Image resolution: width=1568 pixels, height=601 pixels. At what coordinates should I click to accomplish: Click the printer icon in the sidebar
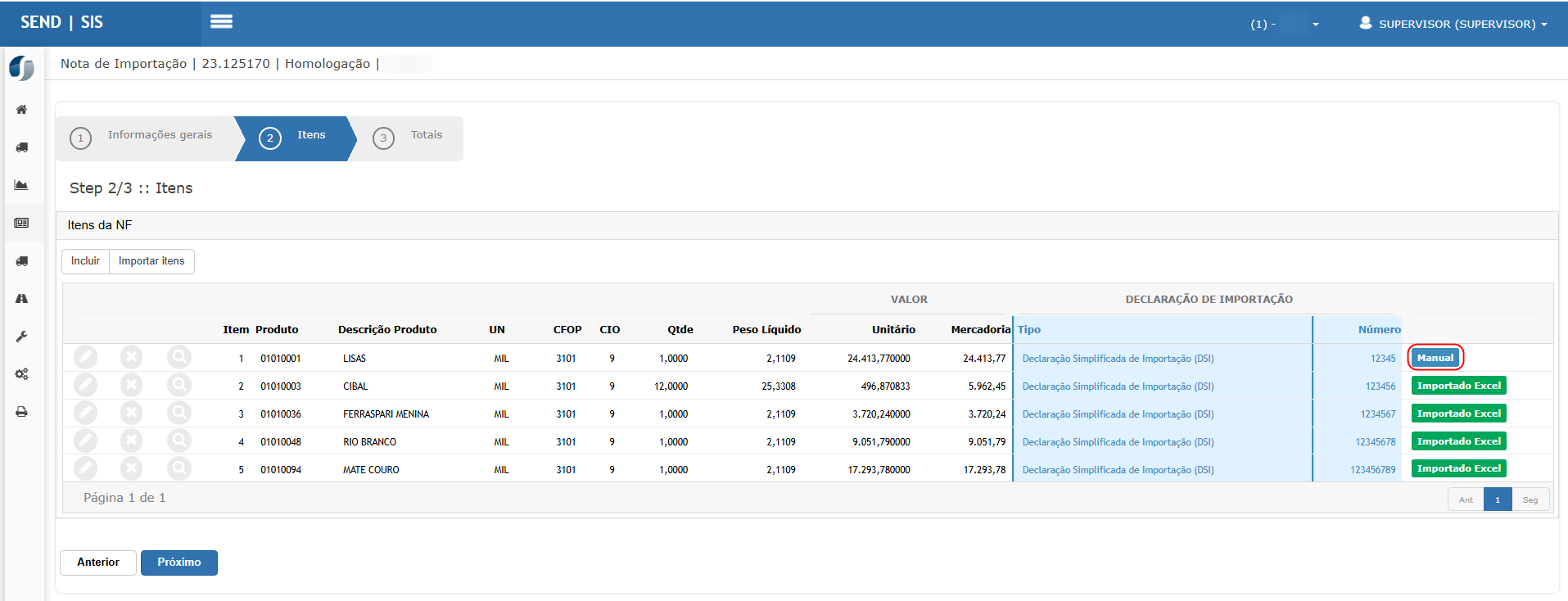pos(22,412)
